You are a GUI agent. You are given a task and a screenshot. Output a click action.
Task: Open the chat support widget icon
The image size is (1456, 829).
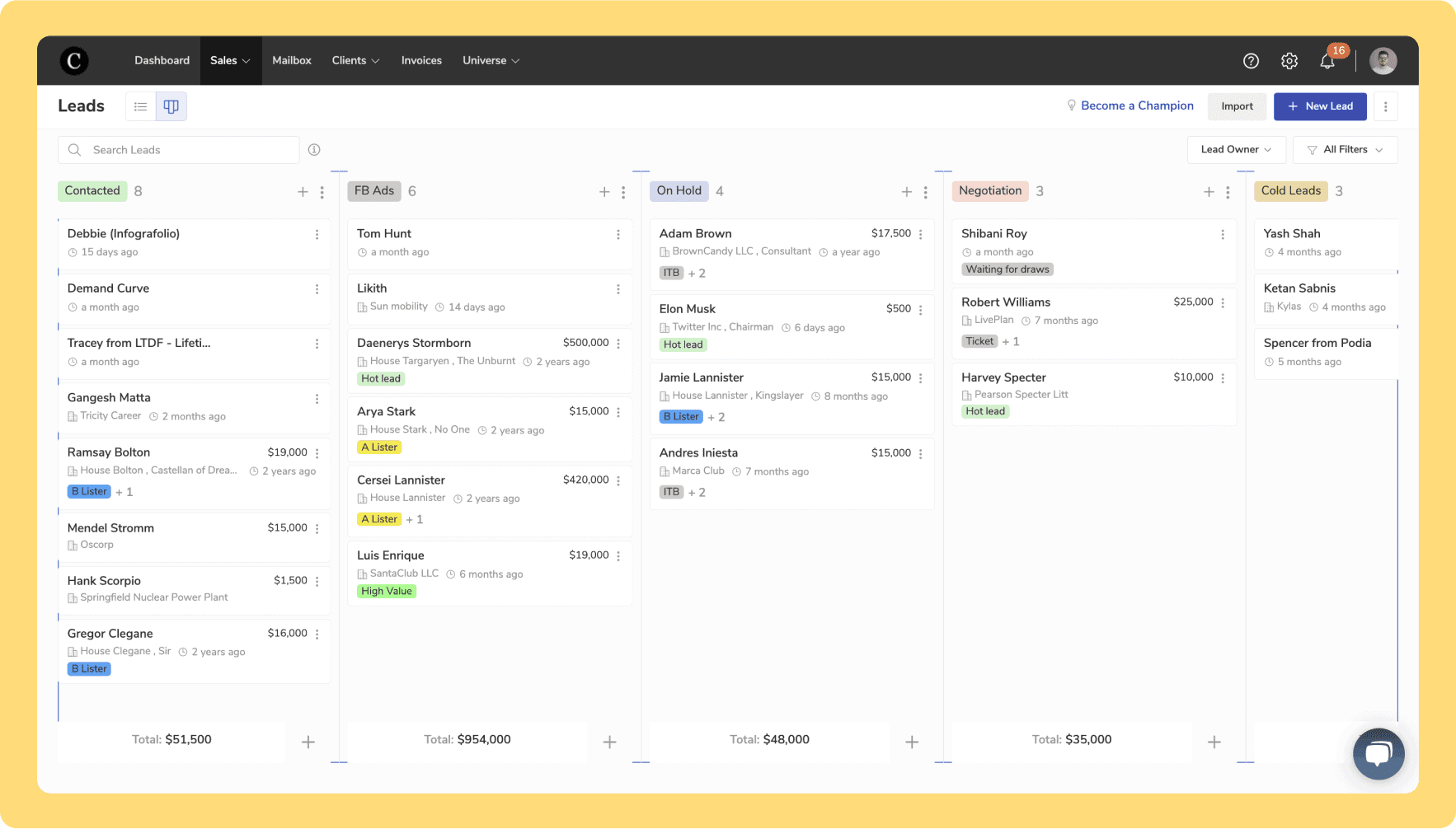[1378, 753]
